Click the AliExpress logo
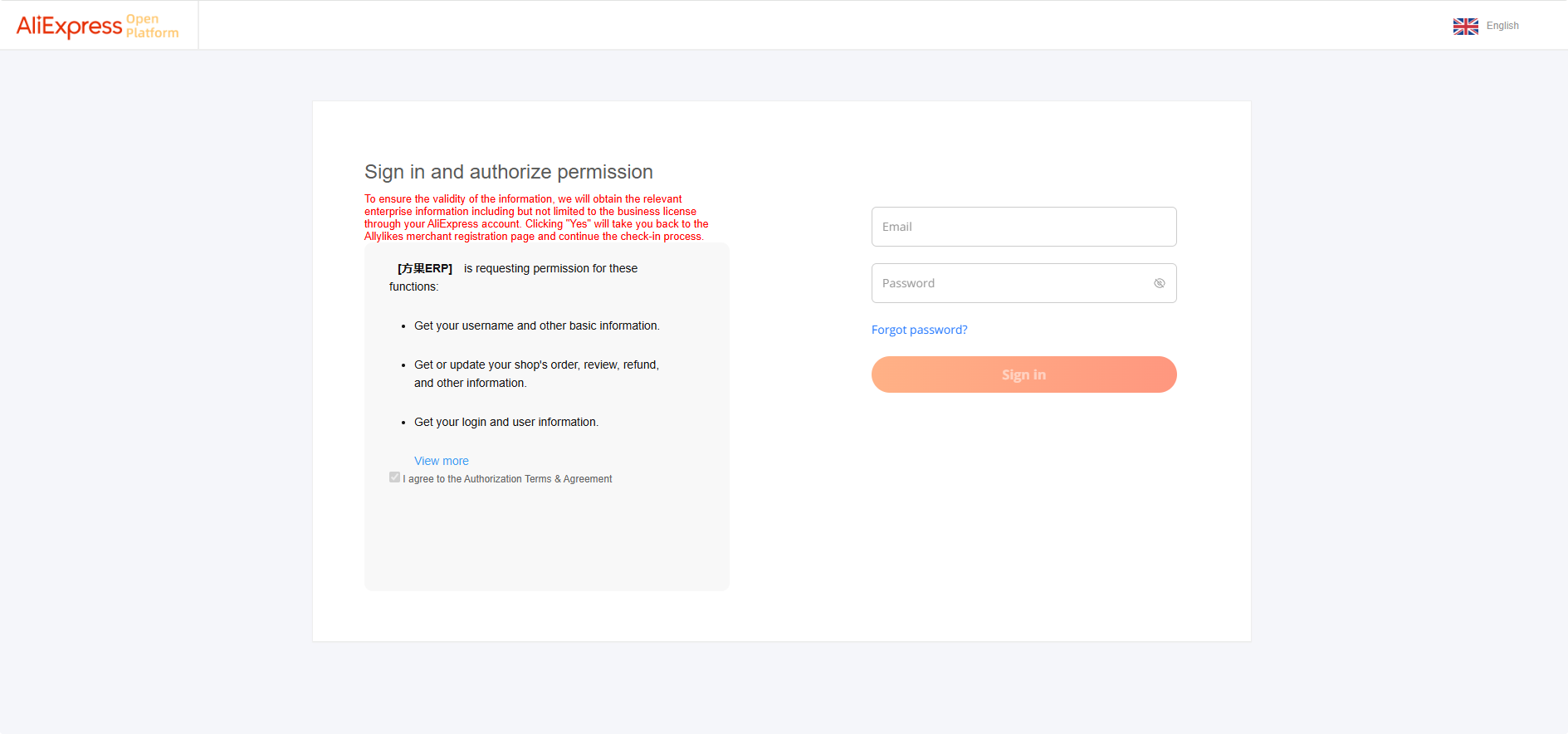Image resolution: width=1568 pixels, height=734 pixels. pos(69,26)
